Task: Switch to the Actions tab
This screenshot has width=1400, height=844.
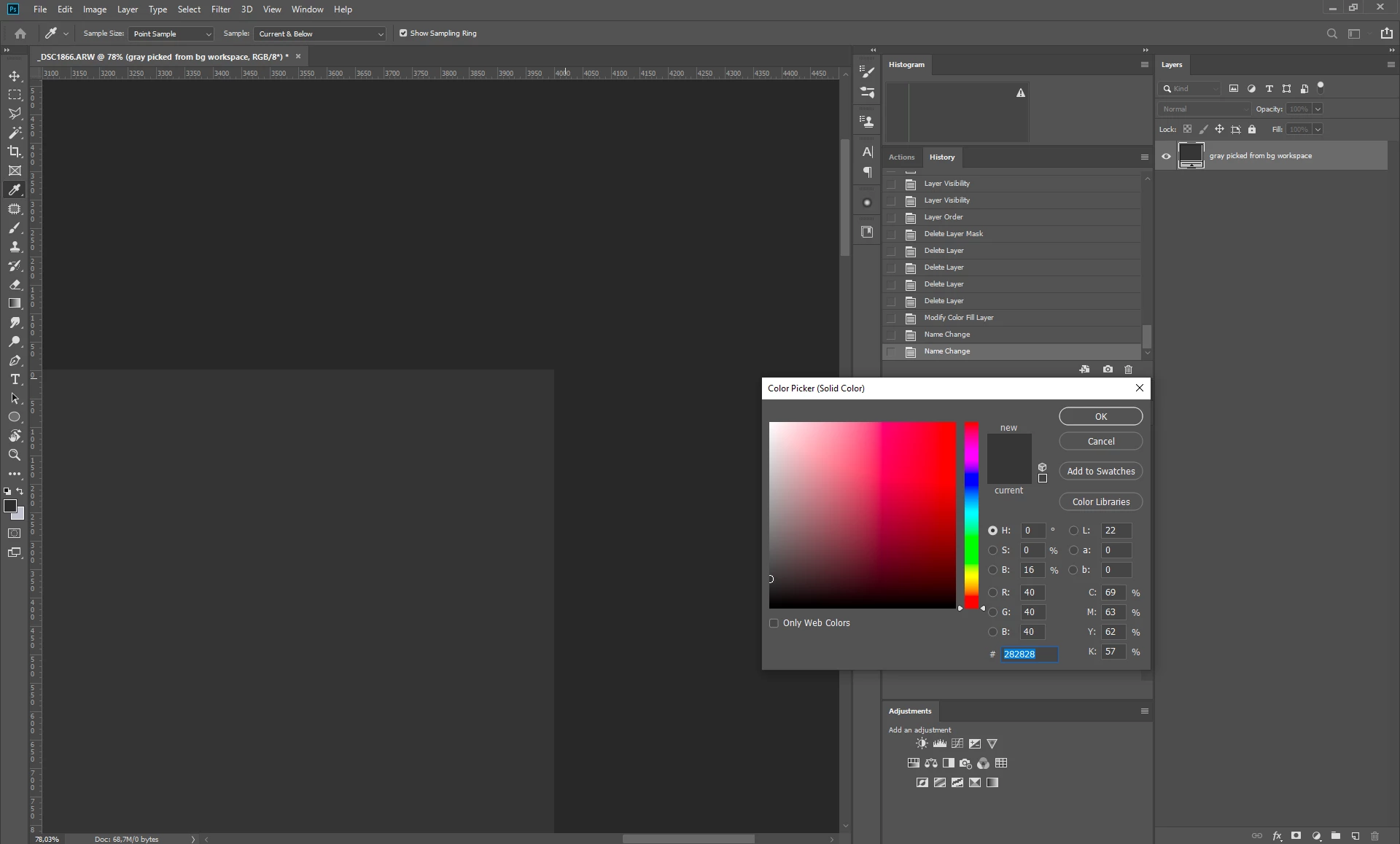Action: point(901,157)
